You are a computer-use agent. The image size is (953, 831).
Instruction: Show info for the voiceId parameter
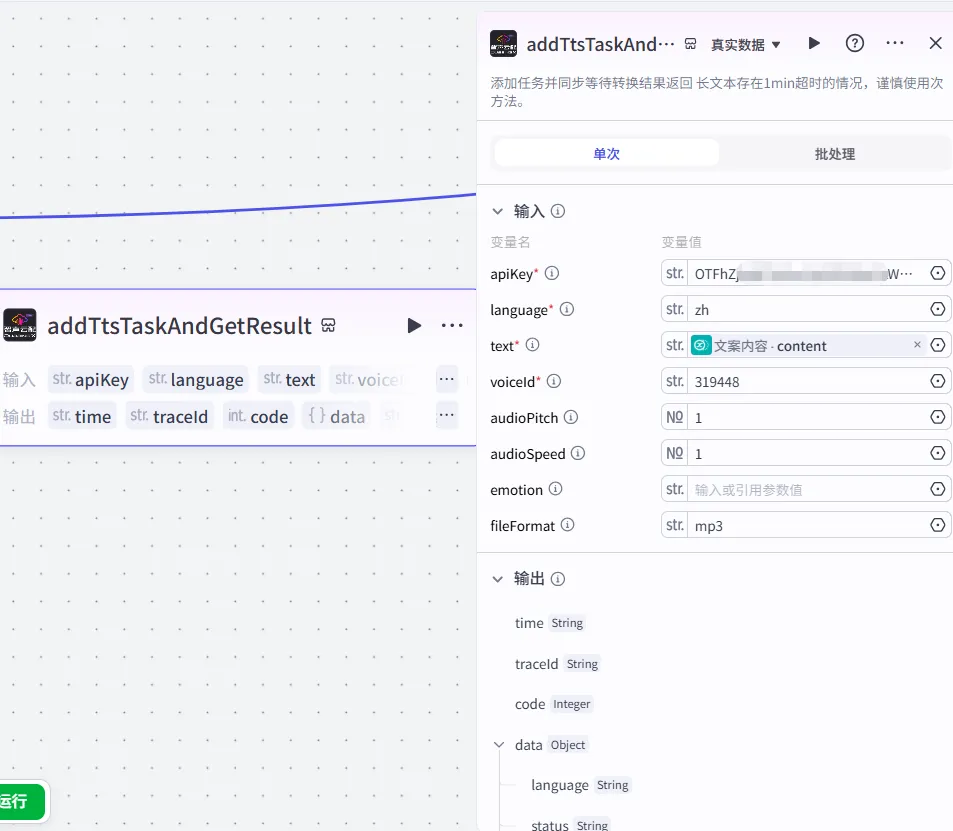(554, 381)
